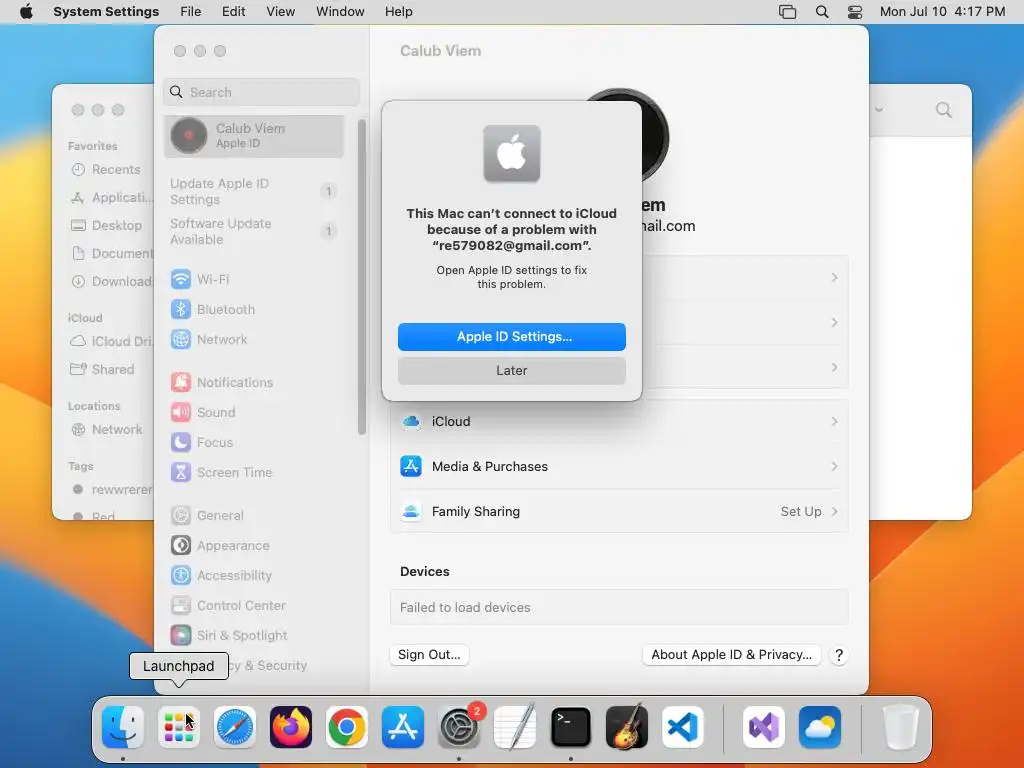Image resolution: width=1024 pixels, height=768 pixels.
Task: Open the Apple menu
Action: point(26,12)
